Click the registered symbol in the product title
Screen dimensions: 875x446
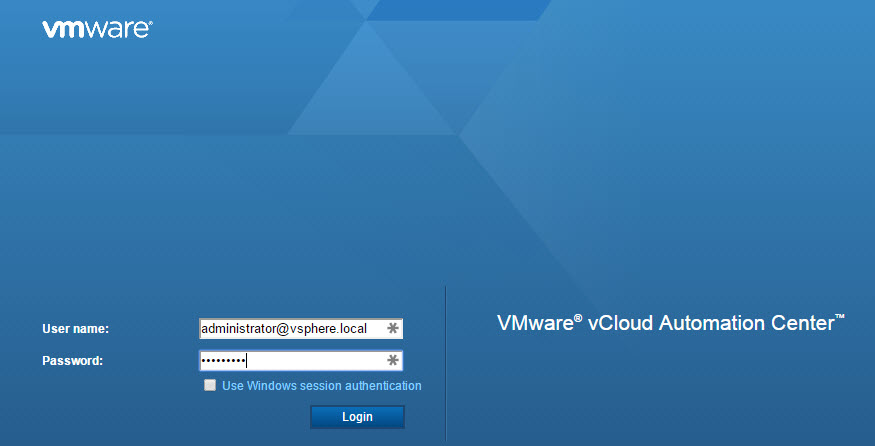point(580,319)
